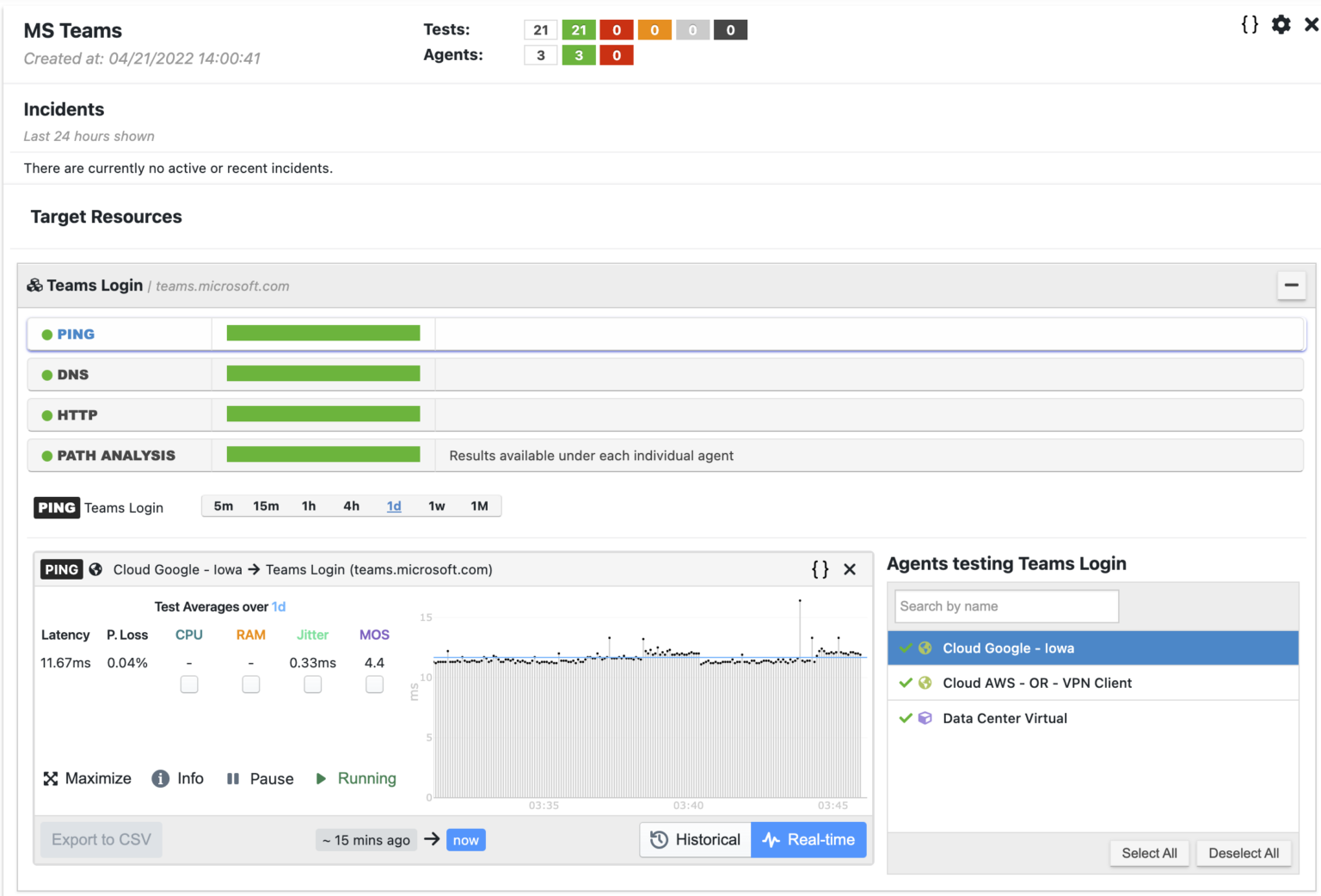Switch to Historical view
This screenshot has height=896, width=1321.
pos(695,839)
